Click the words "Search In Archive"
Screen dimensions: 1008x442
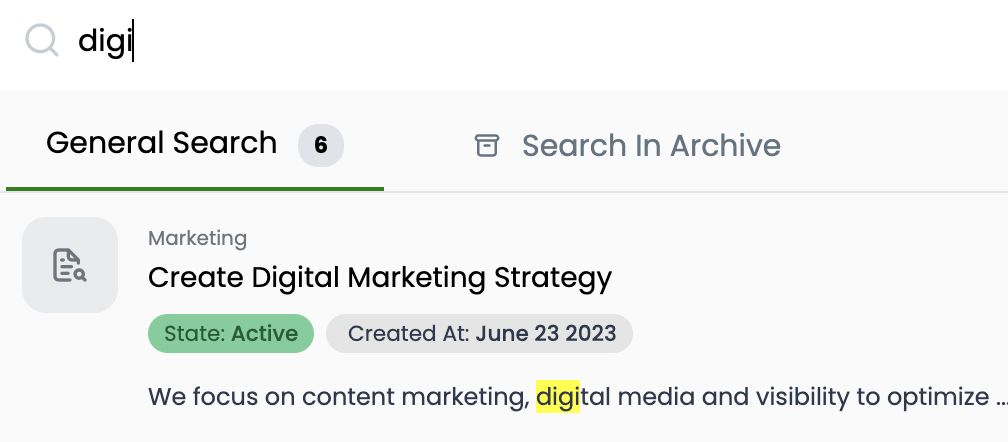[x=651, y=146]
